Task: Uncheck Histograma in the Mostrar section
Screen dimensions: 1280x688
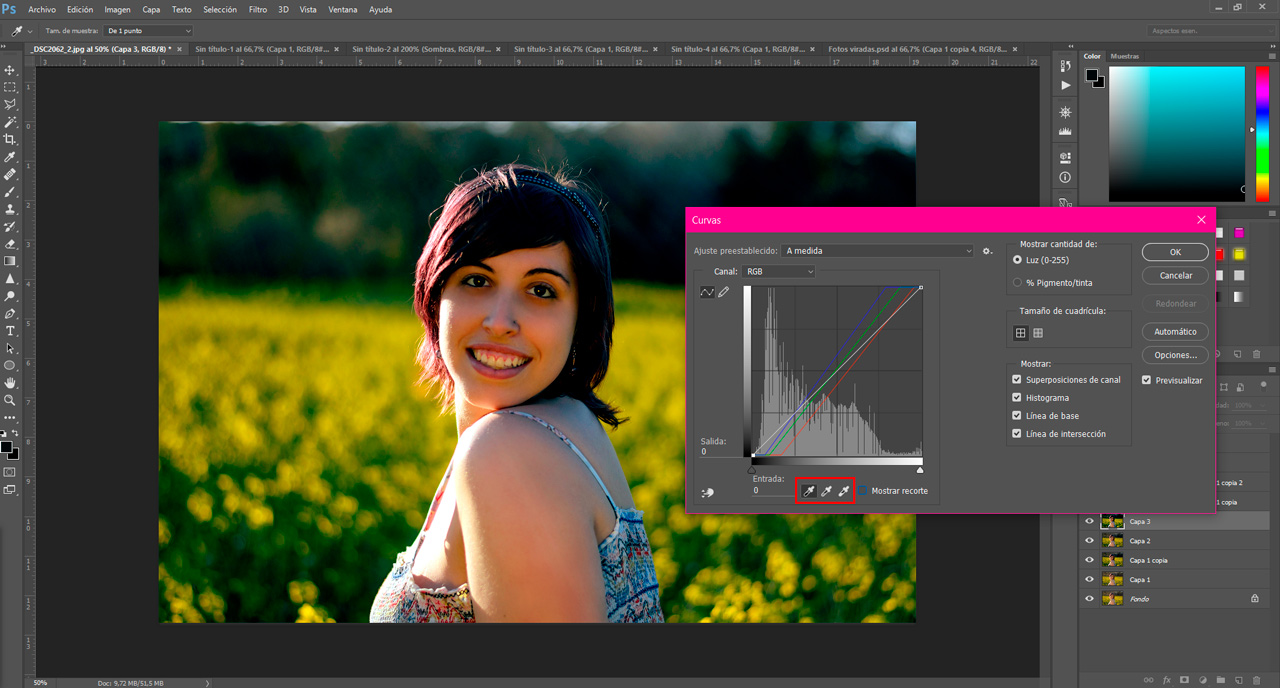Action: (1016, 397)
